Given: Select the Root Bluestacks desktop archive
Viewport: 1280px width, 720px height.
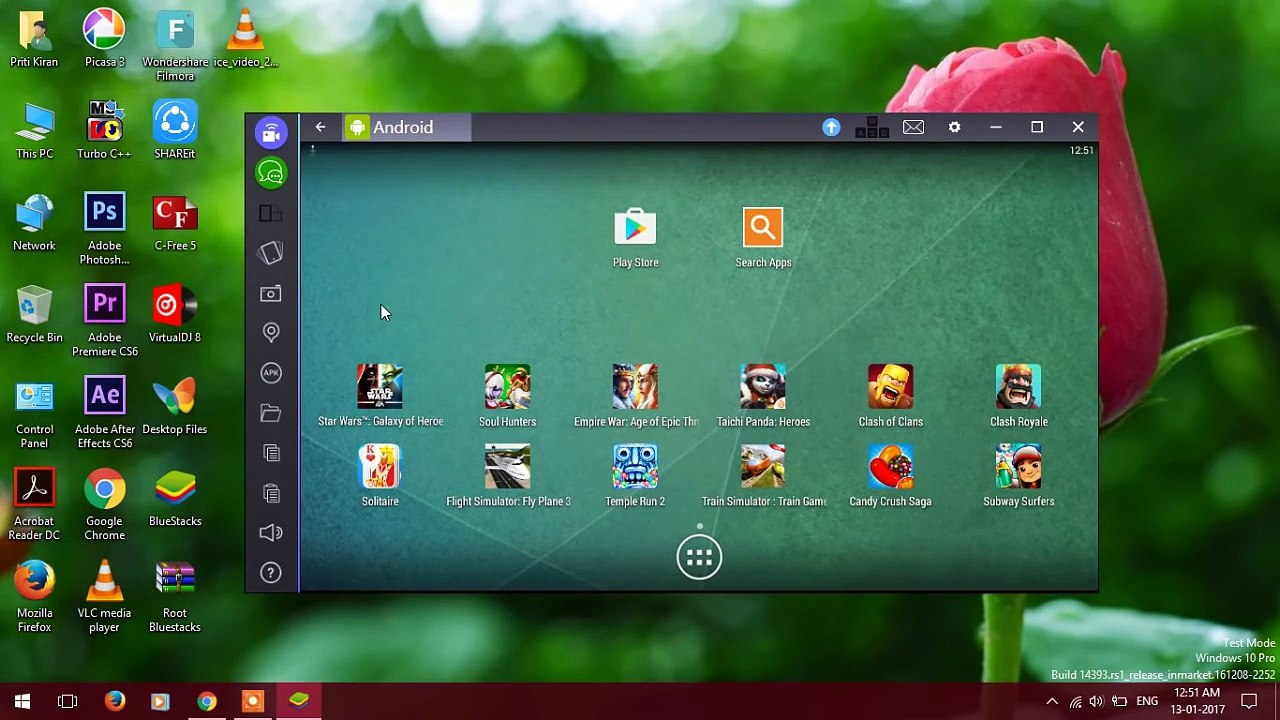Looking at the screenshot, I should 175,597.
